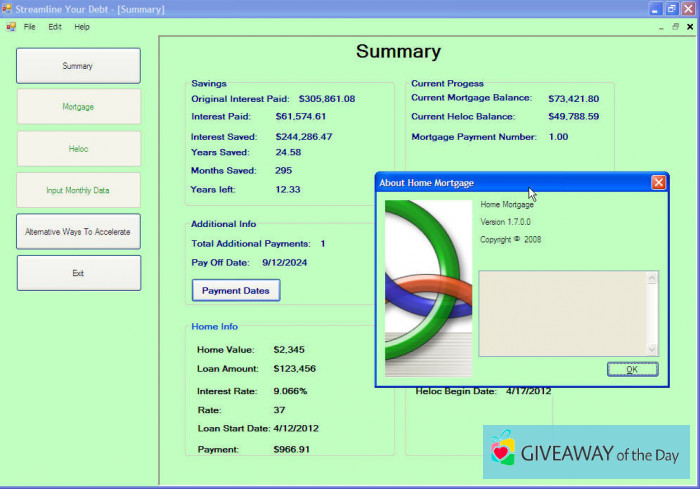This screenshot has width=700, height=489.
Task: Restore the Summary child window from menu bar
Action: pos(675,27)
